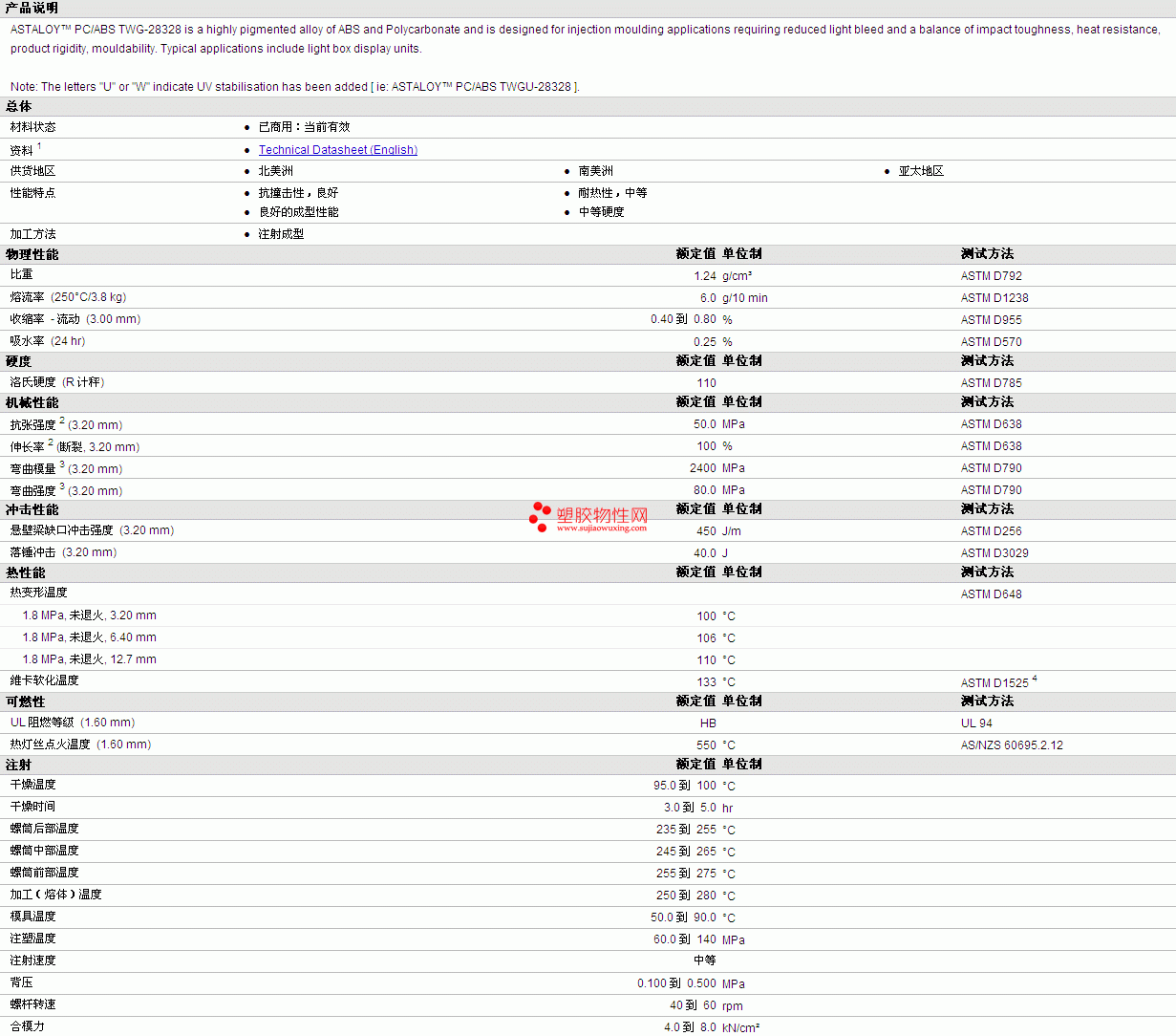1176x1036 pixels.
Task: Select the '螺筒后部温度' parameter label
Action: pyautogui.click(x=45, y=829)
